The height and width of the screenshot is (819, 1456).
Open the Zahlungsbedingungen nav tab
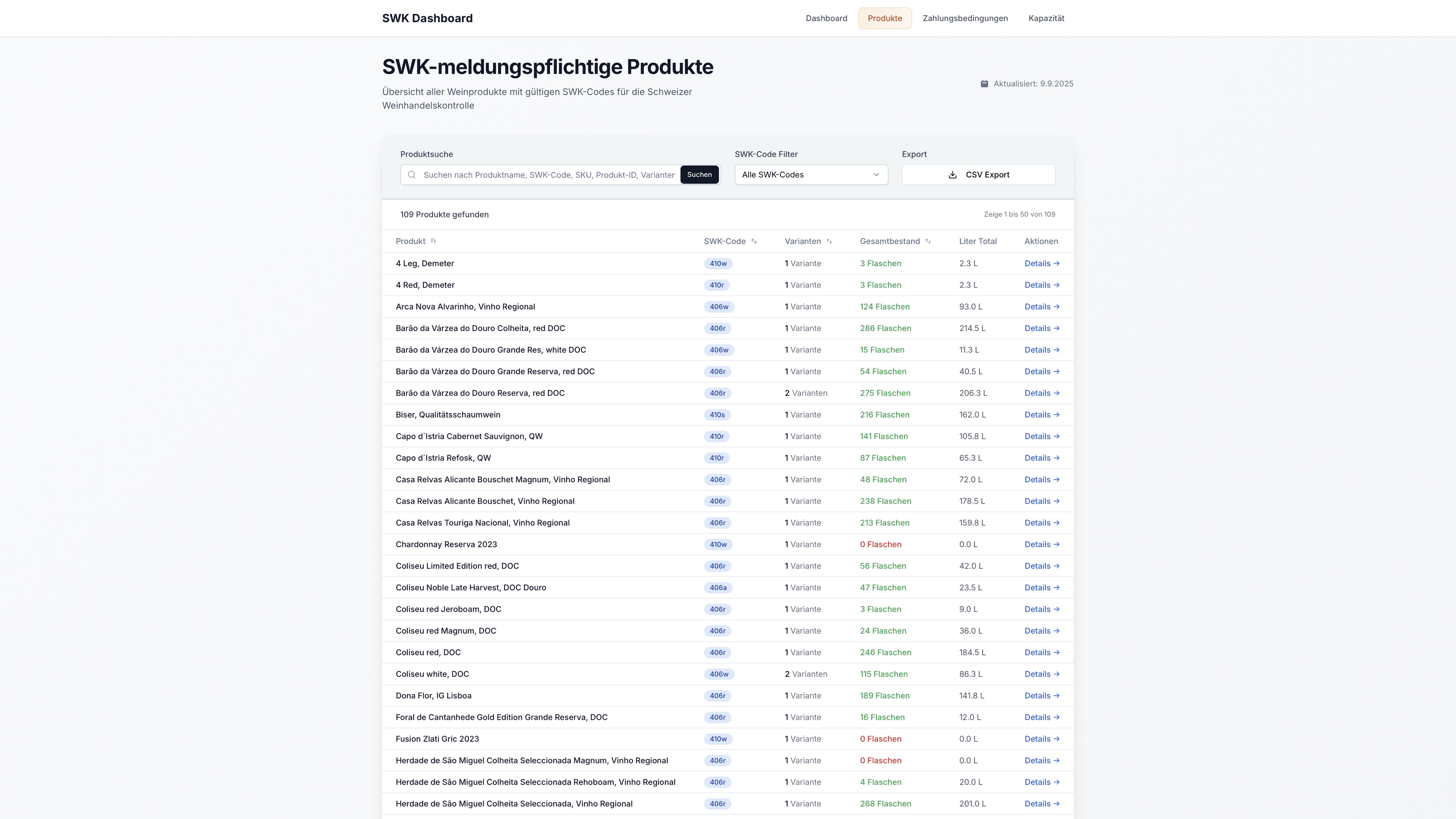click(x=965, y=18)
